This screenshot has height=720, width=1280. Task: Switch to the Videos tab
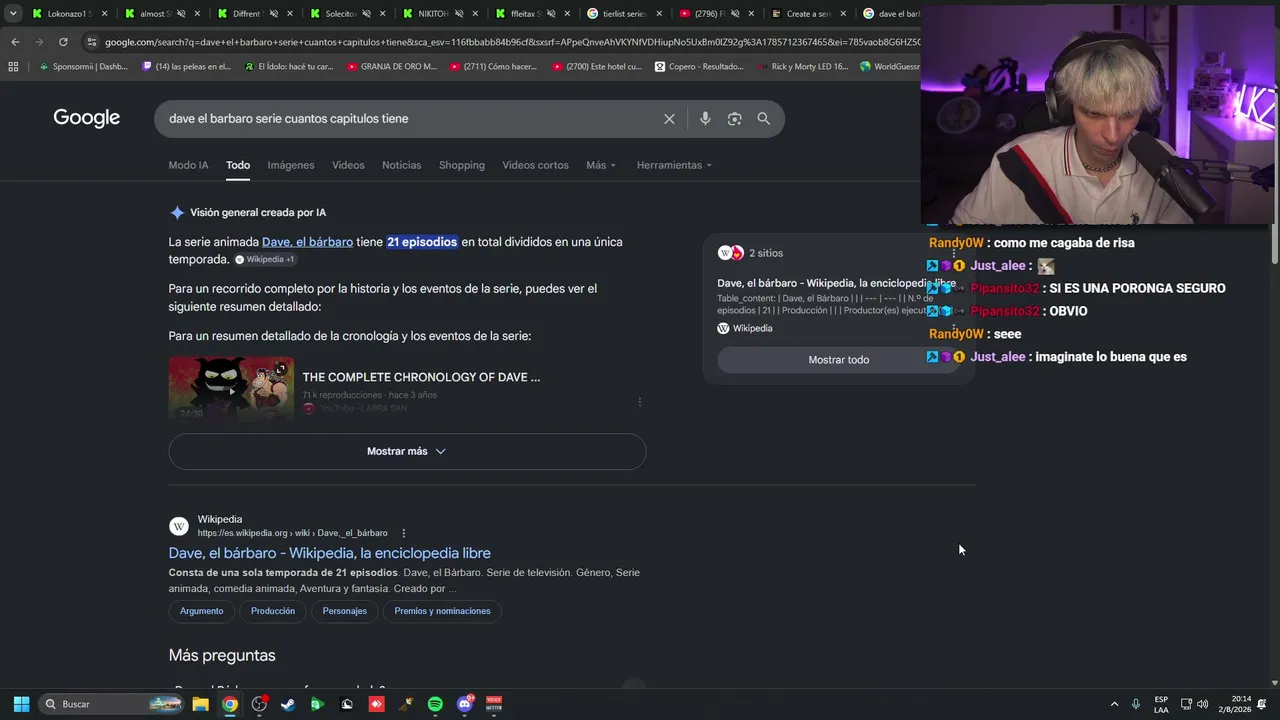point(348,165)
